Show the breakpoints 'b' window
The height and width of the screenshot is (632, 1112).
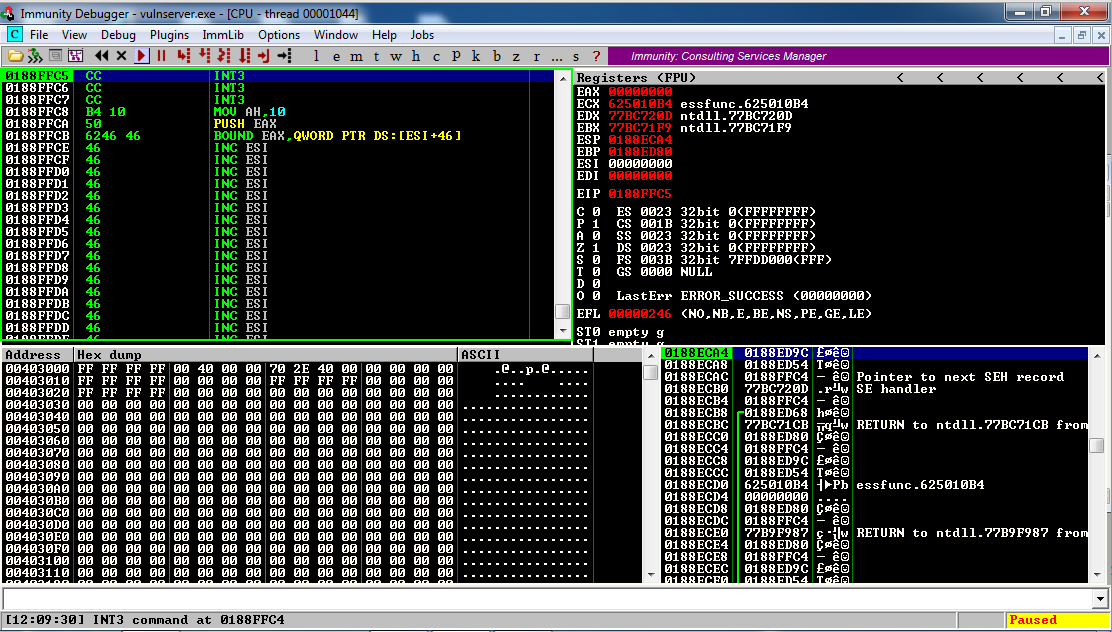[x=497, y=56]
